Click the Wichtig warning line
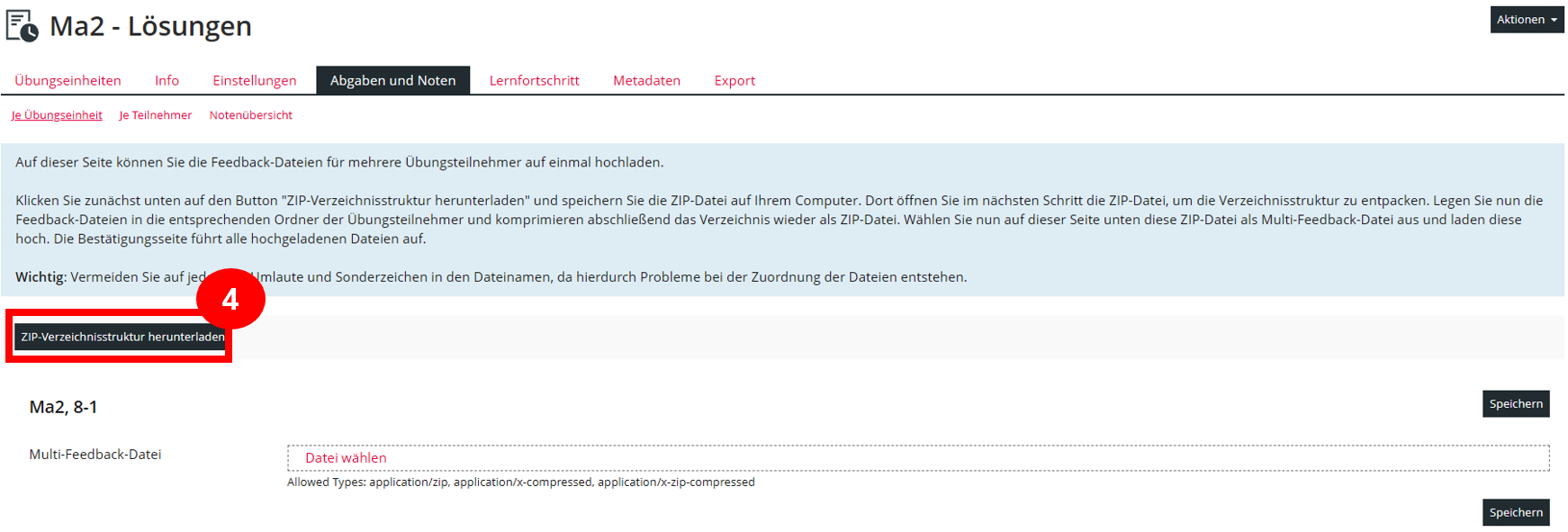 pos(491,277)
